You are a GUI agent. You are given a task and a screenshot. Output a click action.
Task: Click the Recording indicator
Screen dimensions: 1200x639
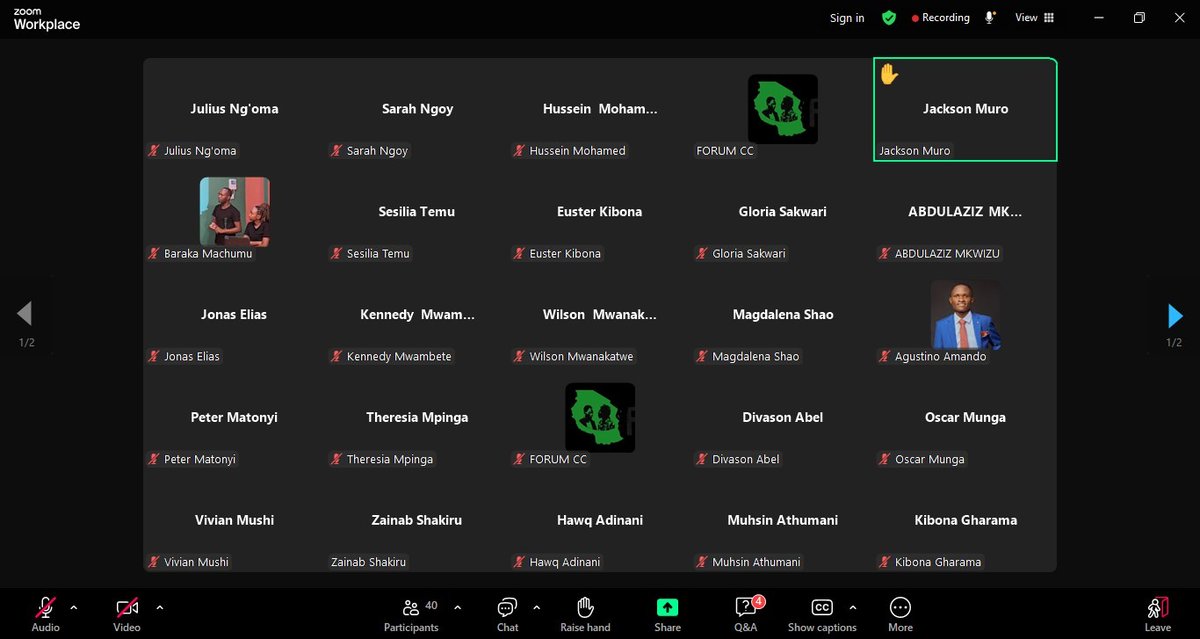click(x=940, y=18)
